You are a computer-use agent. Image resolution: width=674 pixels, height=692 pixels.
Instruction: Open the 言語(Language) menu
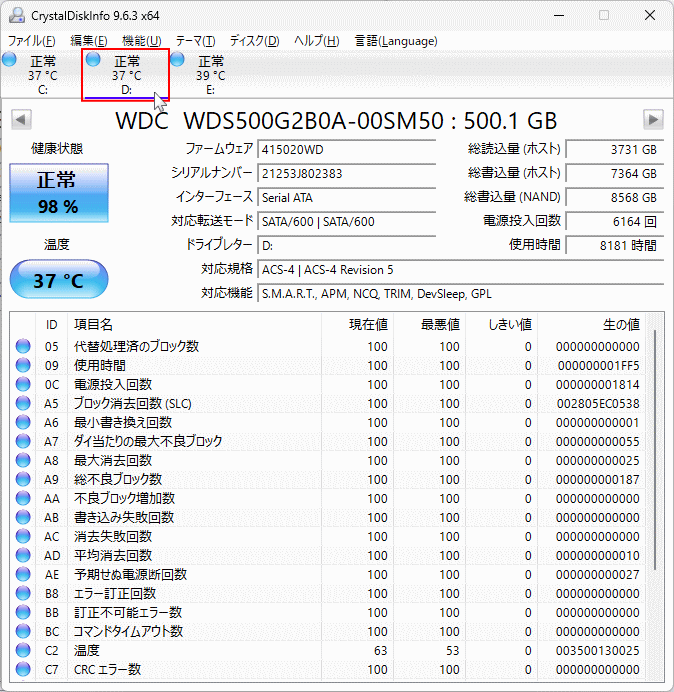click(396, 41)
